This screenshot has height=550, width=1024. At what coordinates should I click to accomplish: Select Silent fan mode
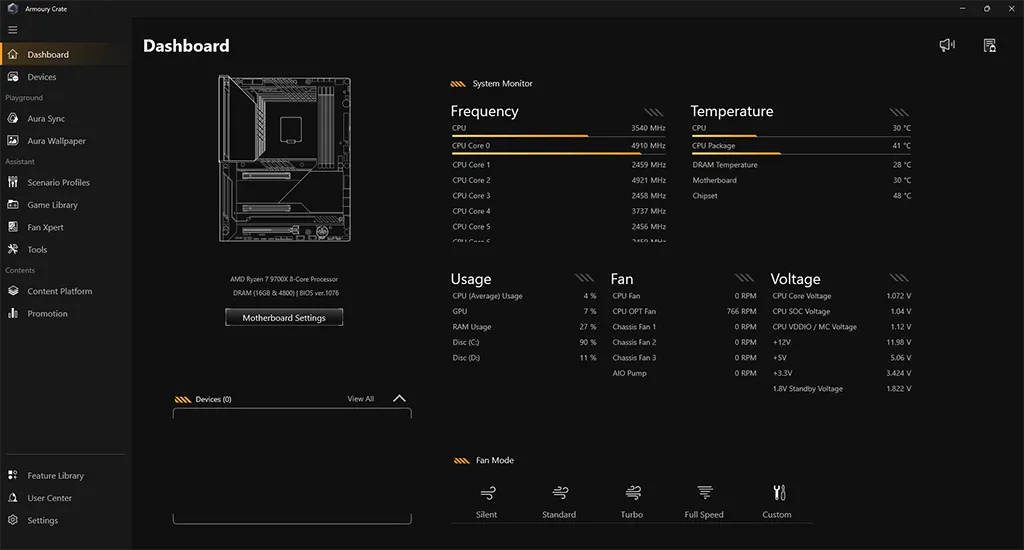pyautogui.click(x=487, y=500)
